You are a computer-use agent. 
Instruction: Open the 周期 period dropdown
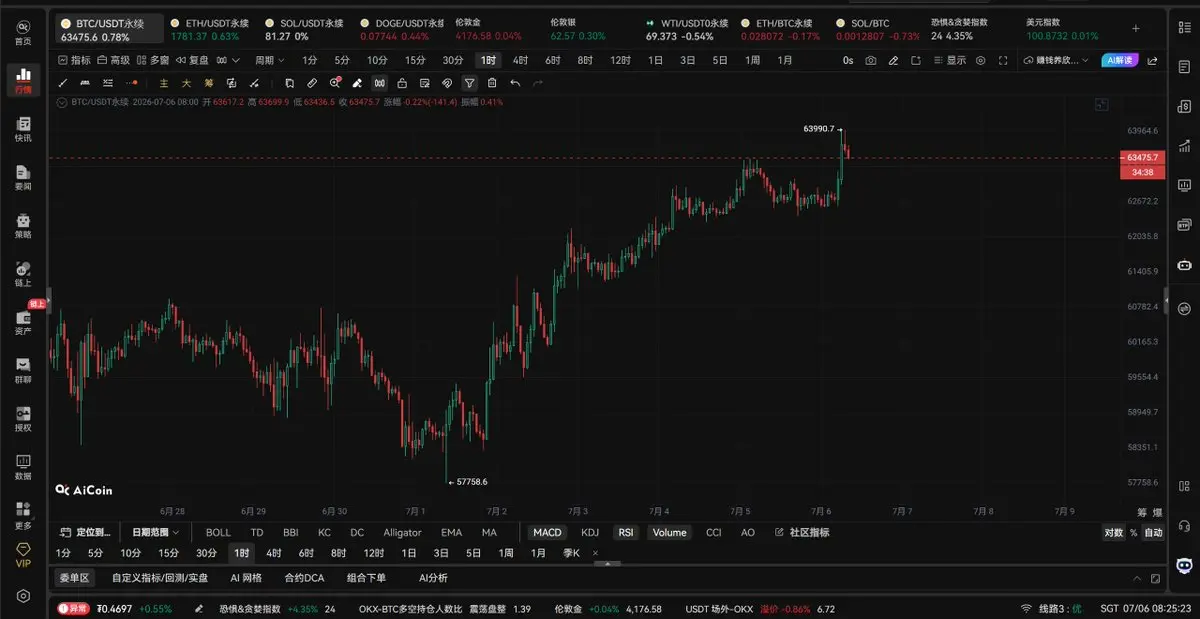(268, 60)
